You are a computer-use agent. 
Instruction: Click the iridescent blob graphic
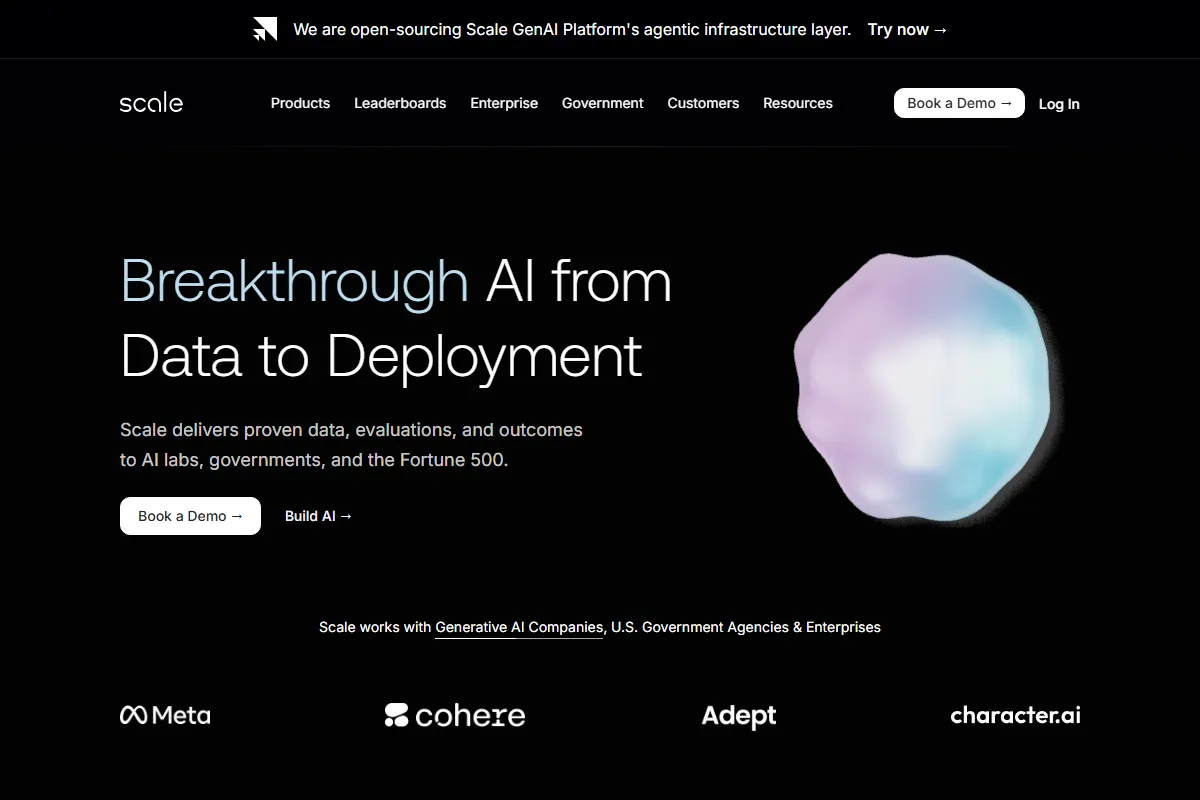923,390
